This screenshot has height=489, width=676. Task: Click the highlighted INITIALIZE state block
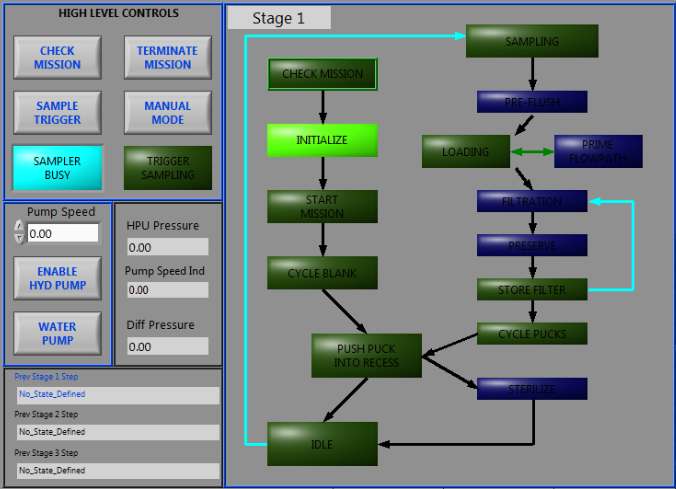coord(322,140)
